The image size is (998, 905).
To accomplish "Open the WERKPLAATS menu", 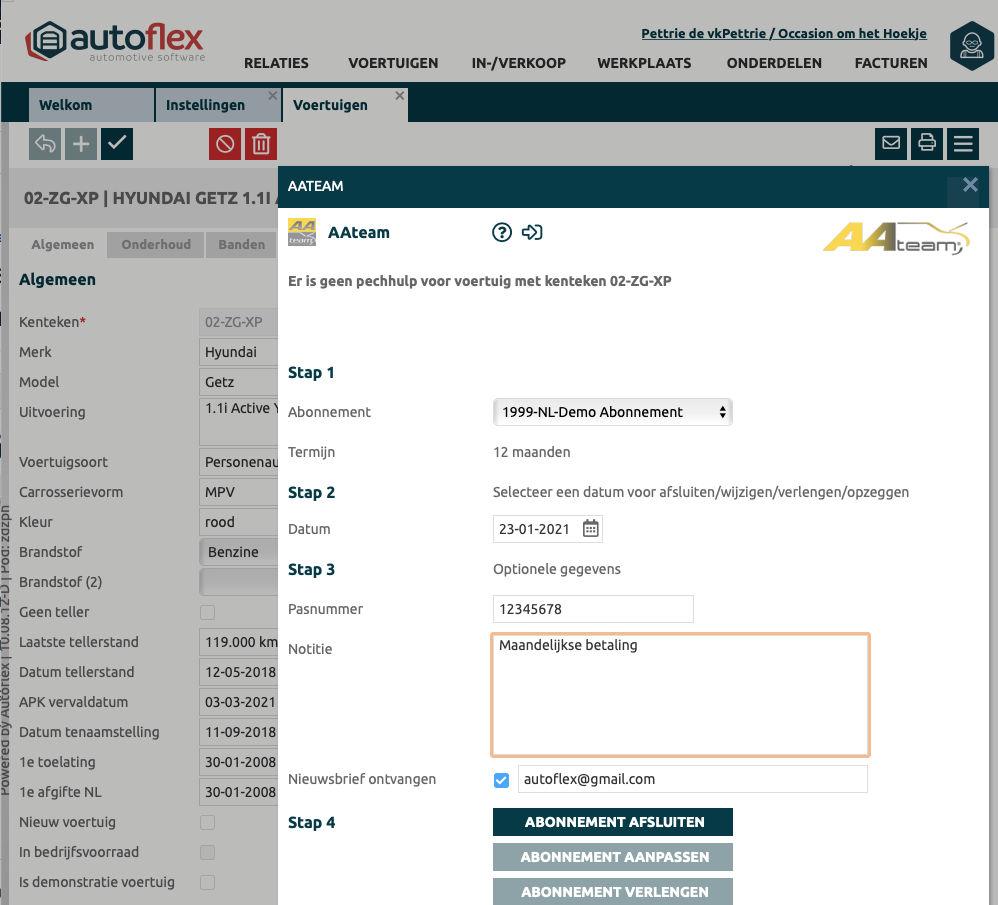I will pos(644,63).
